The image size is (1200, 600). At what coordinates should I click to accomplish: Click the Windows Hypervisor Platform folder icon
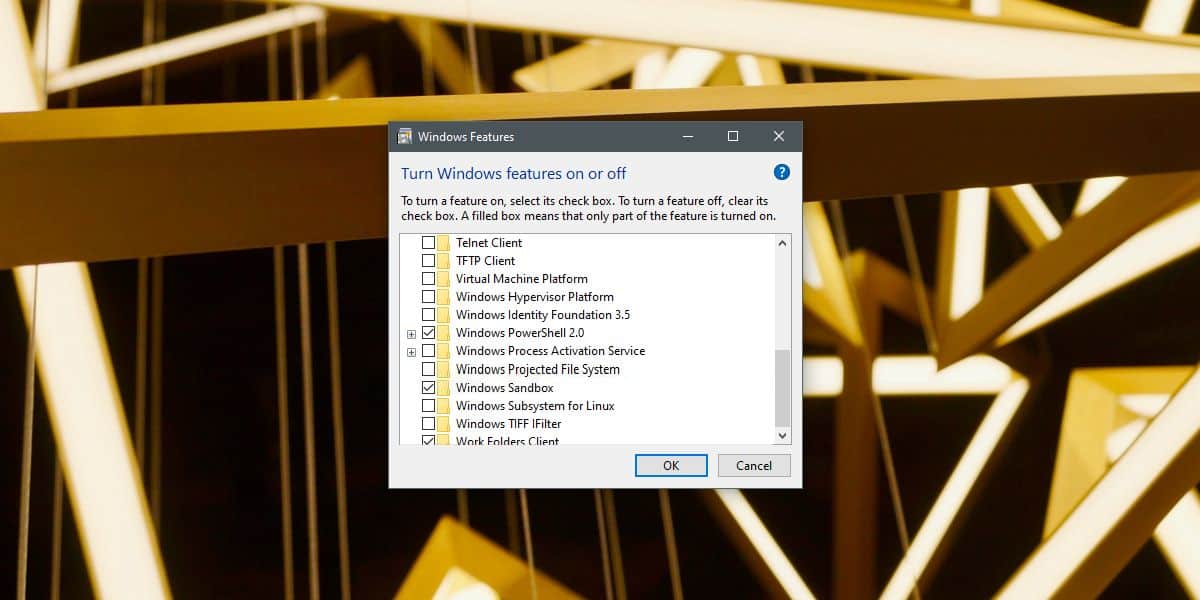coord(443,297)
